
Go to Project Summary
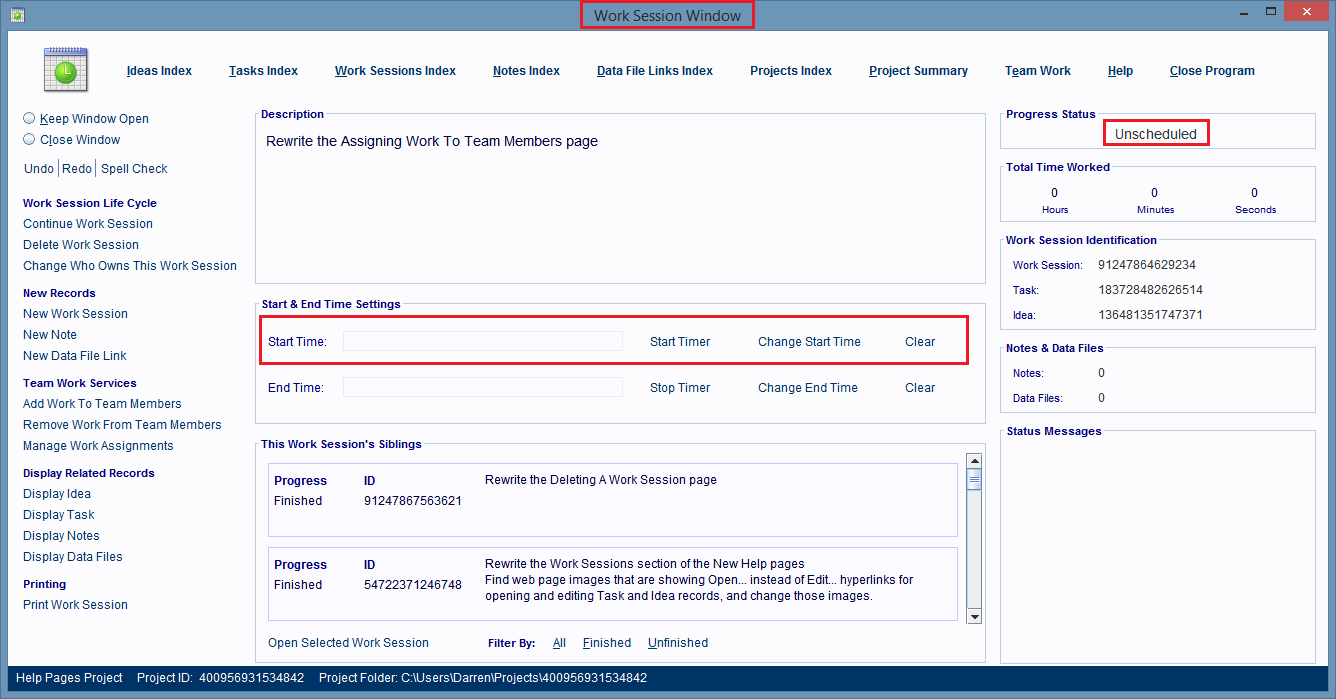point(918,71)
